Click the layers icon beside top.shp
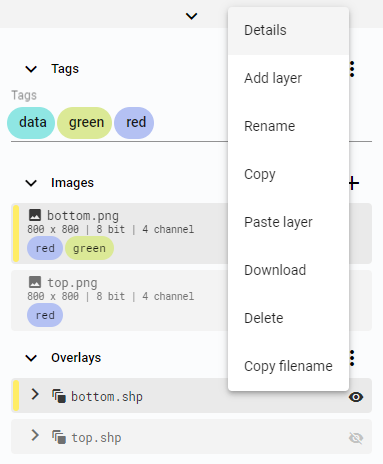Image resolution: width=383 pixels, height=464 pixels. pos(59,437)
